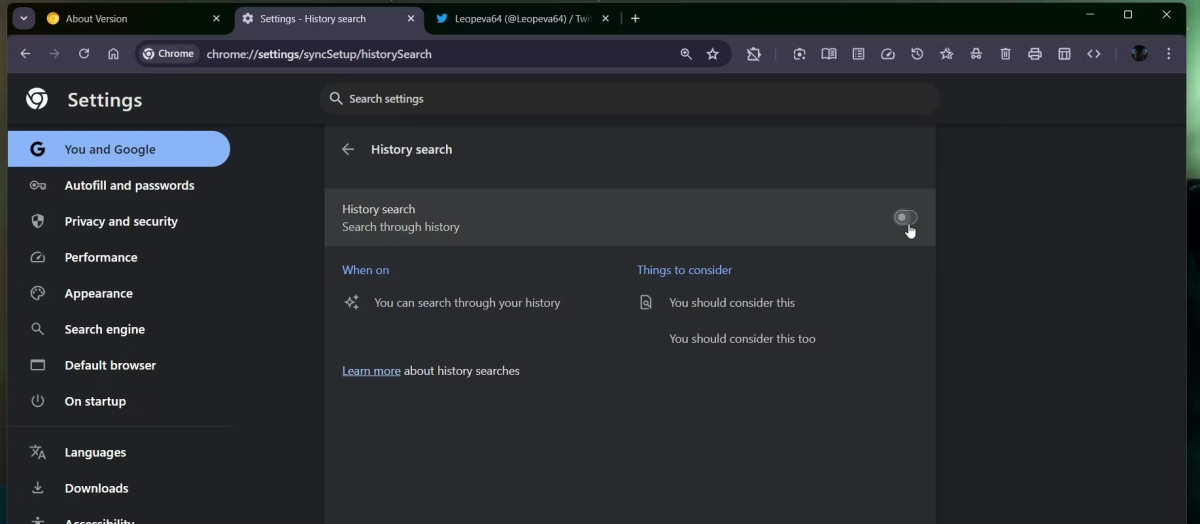The width and height of the screenshot is (1200, 524).
Task: Select Appearance in settings sidebar
Action: (98, 293)
